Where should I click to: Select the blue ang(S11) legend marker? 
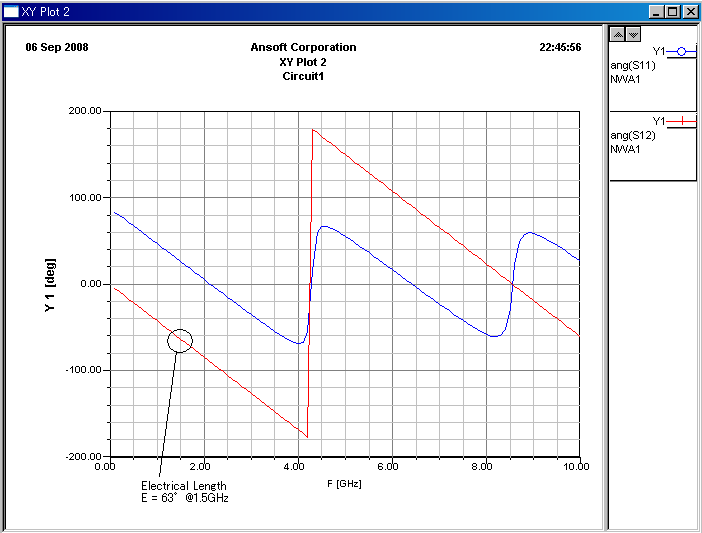click(681, 51)
